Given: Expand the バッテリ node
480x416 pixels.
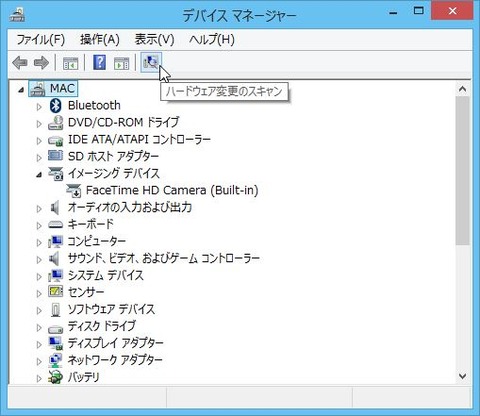Looking at the screenshot, I should pyautogui.click(x=39, y=379).
